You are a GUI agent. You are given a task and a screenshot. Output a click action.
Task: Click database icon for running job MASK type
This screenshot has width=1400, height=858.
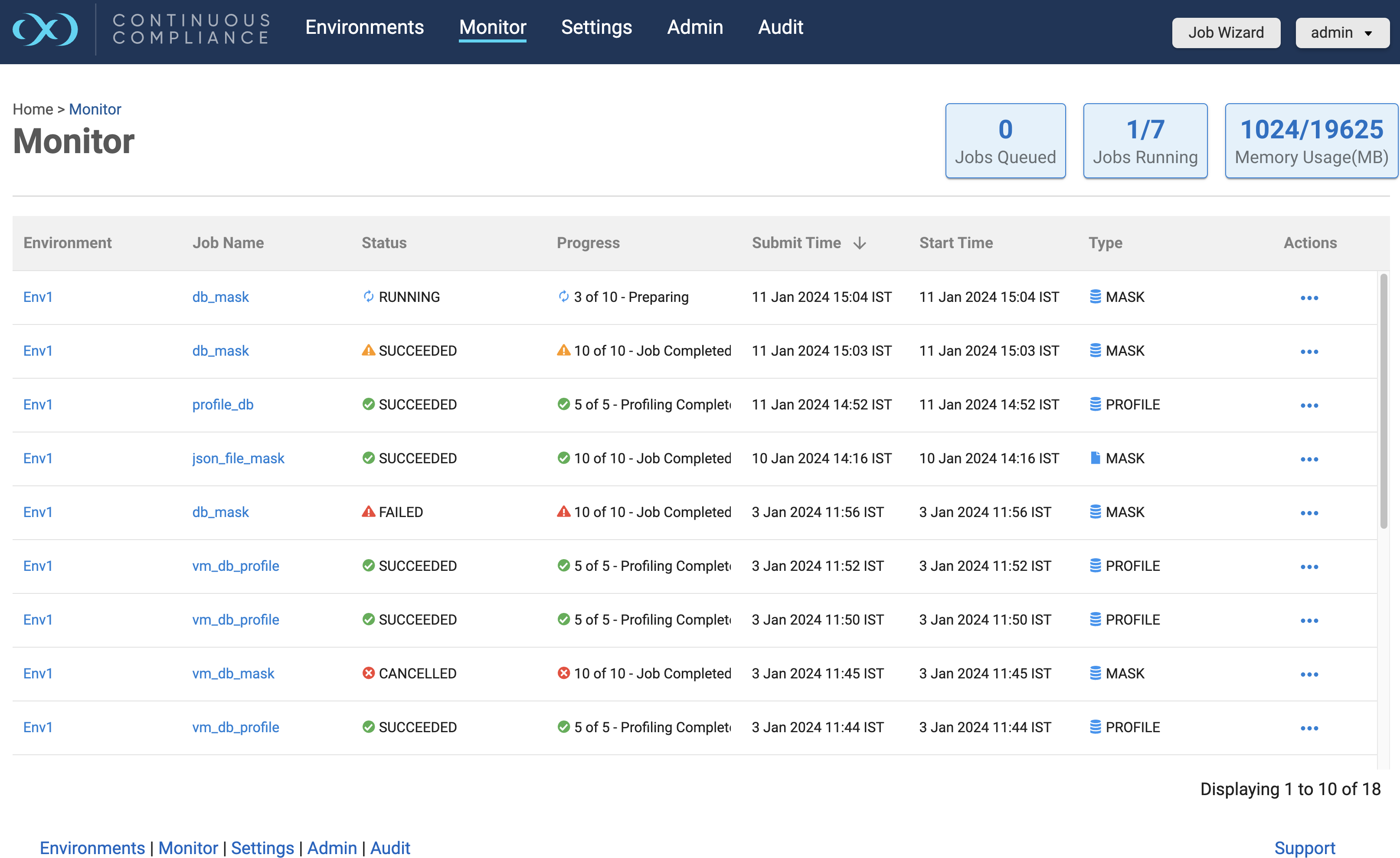(1095, 297)
